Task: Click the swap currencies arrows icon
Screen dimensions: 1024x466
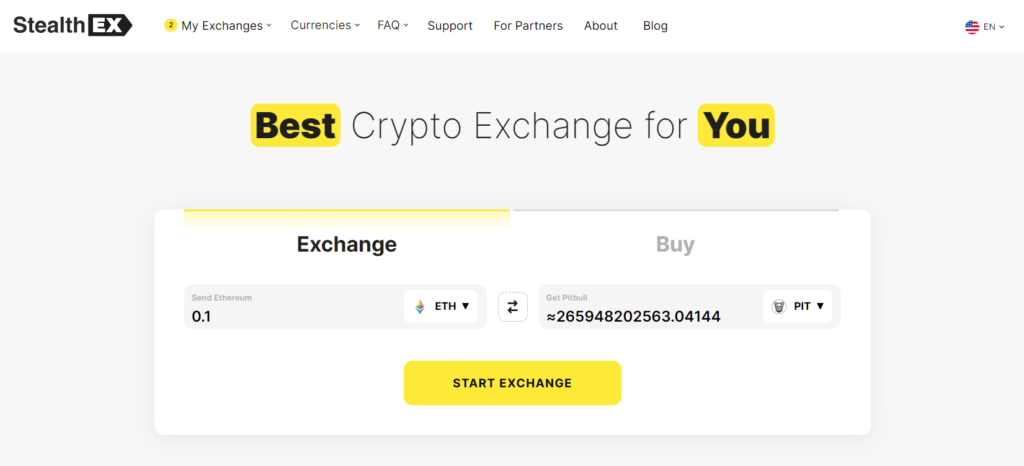Action: (x=513, y=307)
